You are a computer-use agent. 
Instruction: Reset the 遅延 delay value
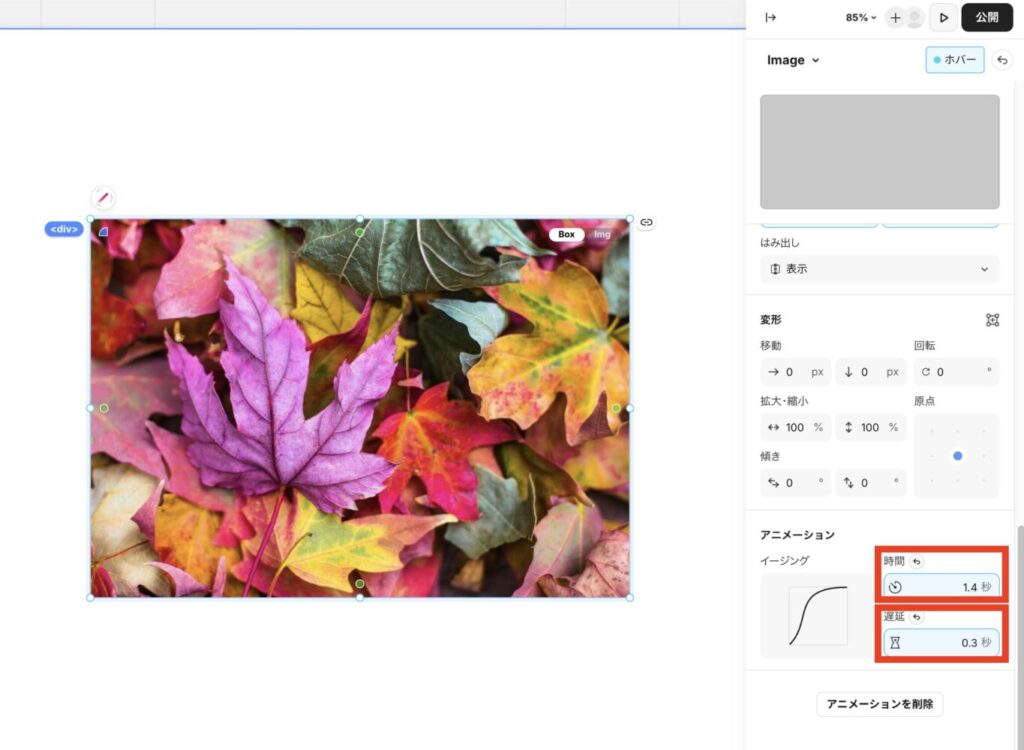(x=917, y=617)
